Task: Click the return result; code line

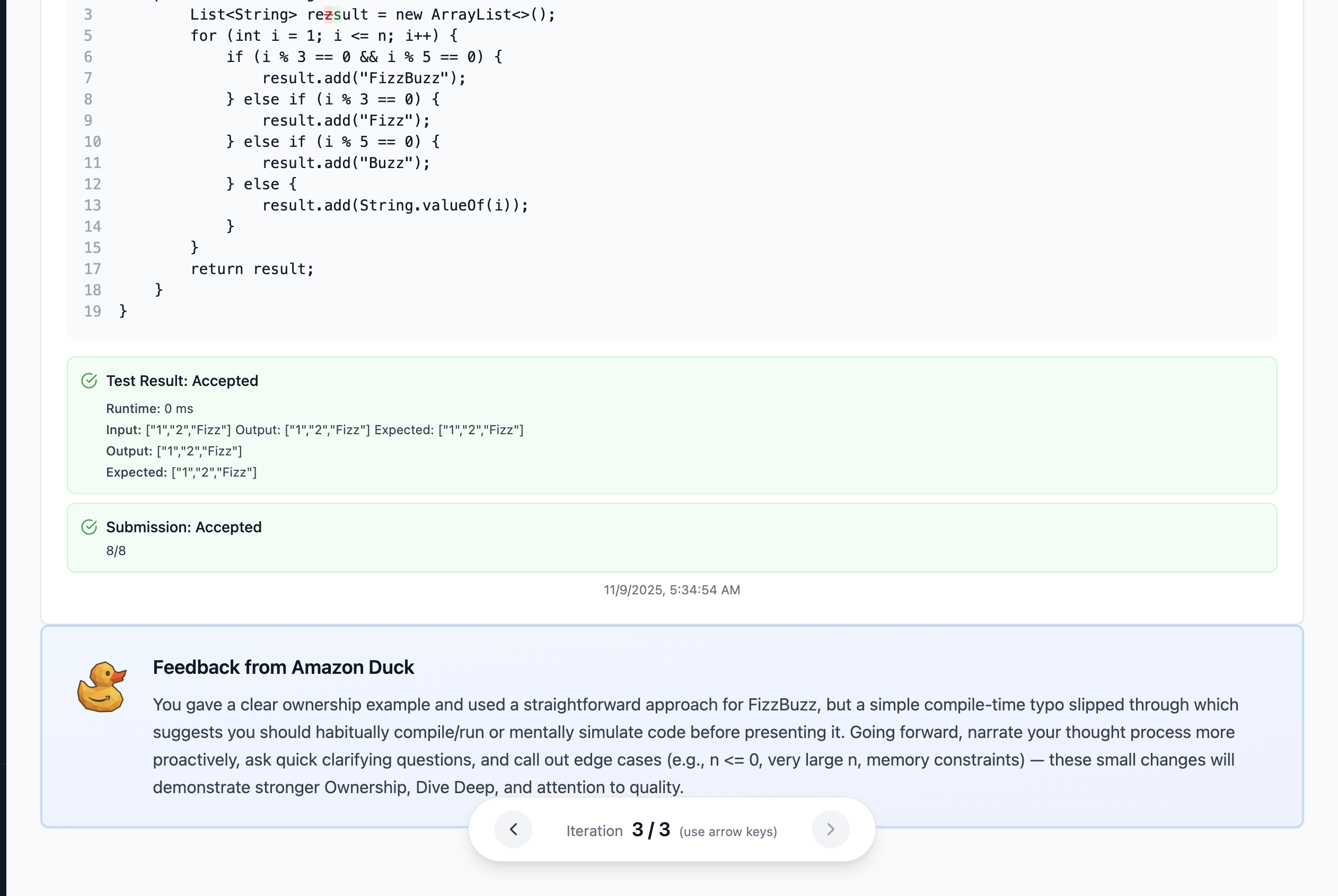Action: [x=252, y=269]
